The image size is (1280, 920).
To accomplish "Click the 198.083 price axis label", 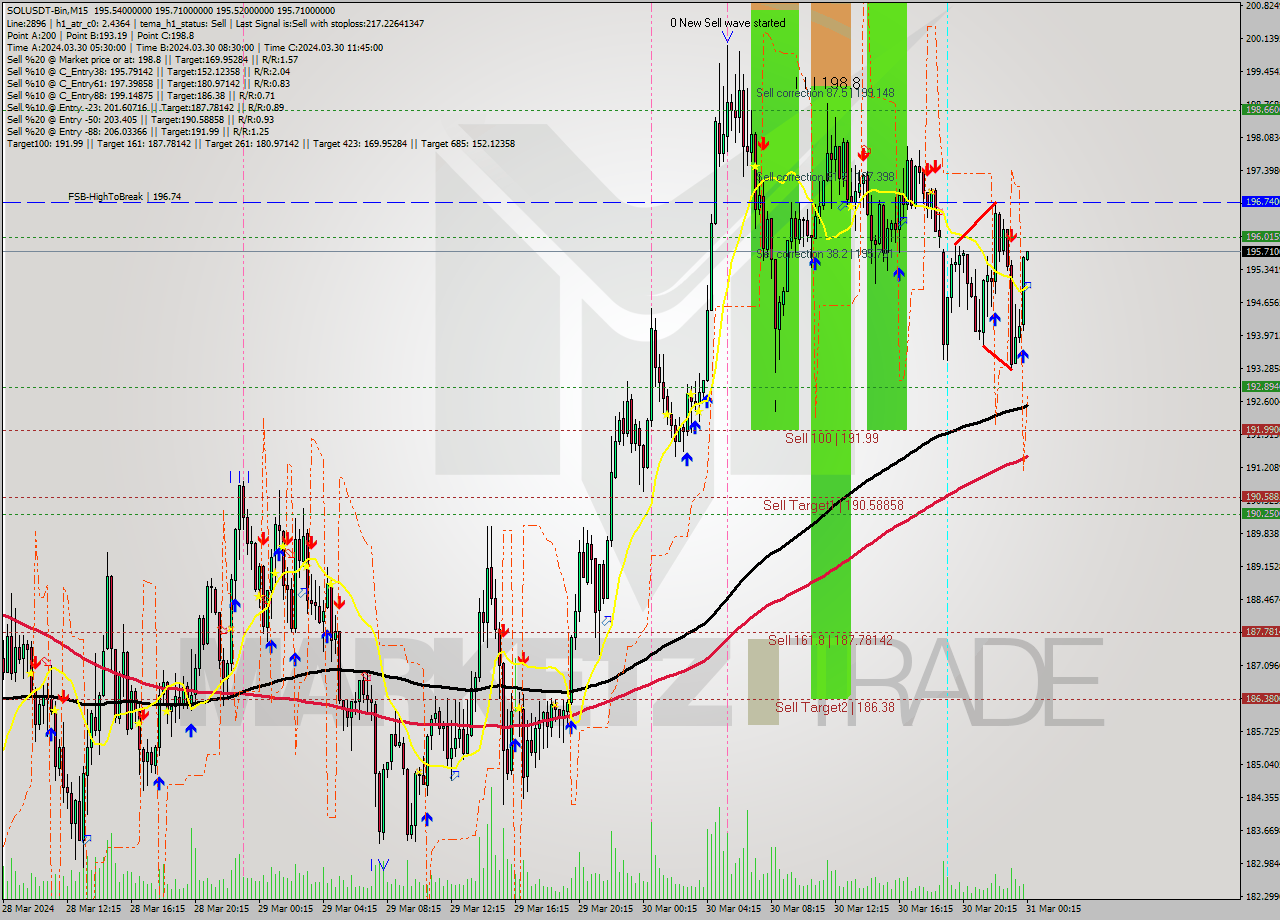I will click(x=1263, y=138).
